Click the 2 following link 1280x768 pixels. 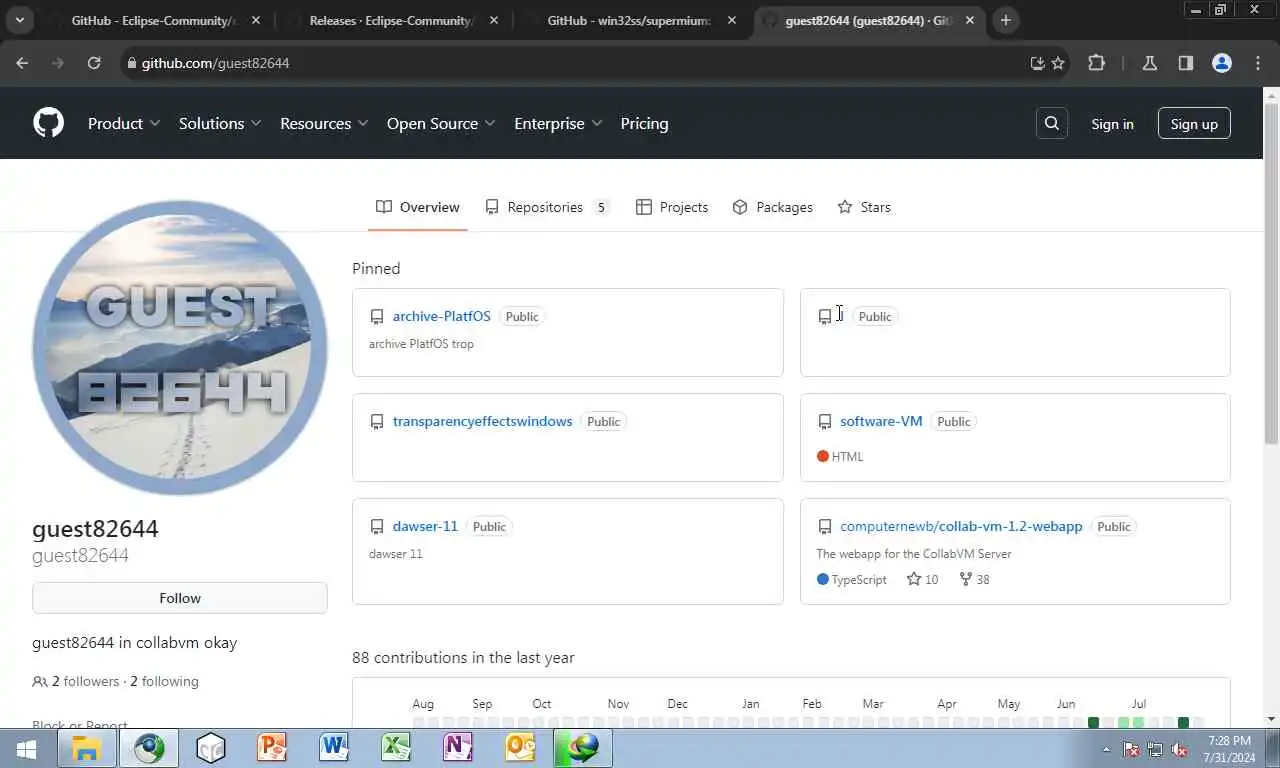164,681
